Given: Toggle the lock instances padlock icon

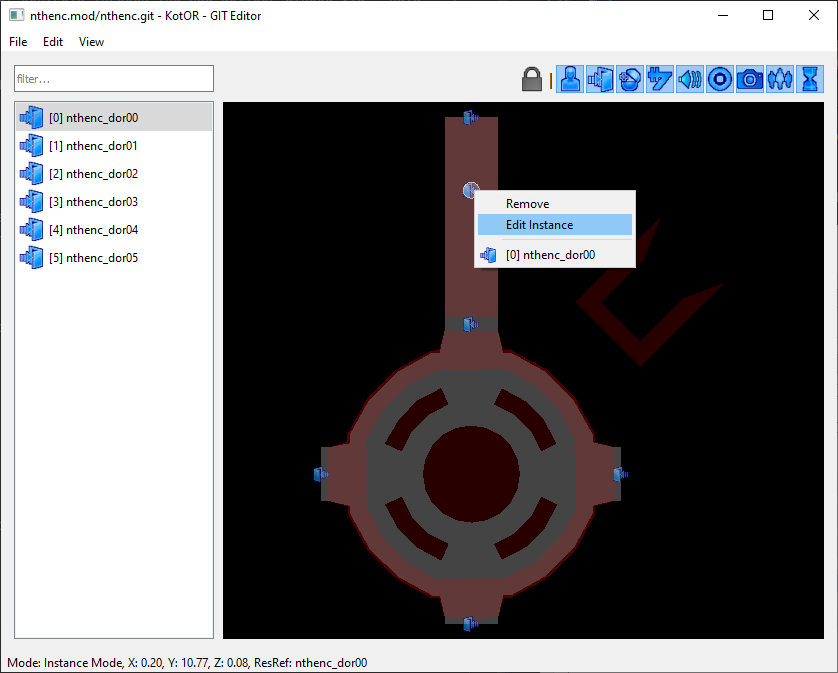Looking at the screenshot, I should pyautogui.click(x=531, y=79).
